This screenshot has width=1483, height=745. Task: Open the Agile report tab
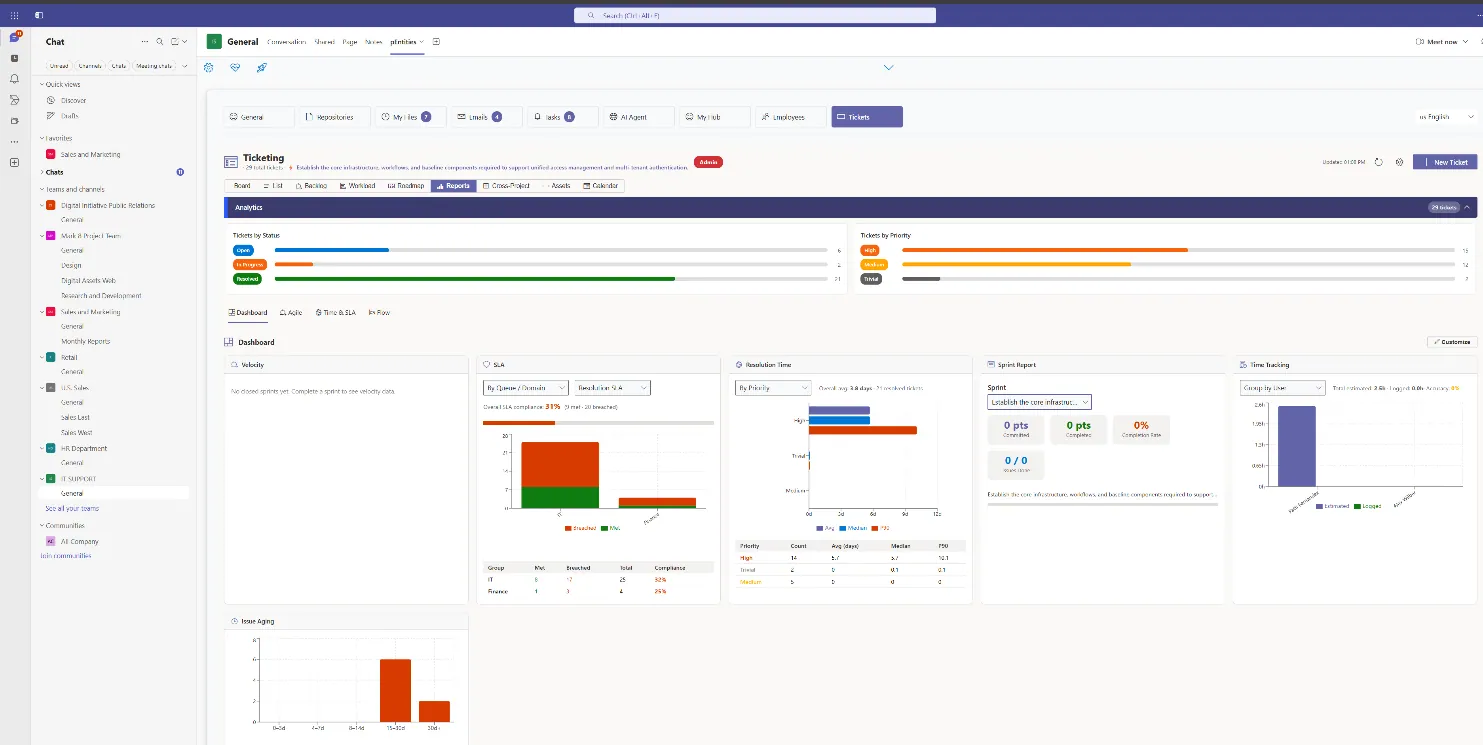click(291, 313)
